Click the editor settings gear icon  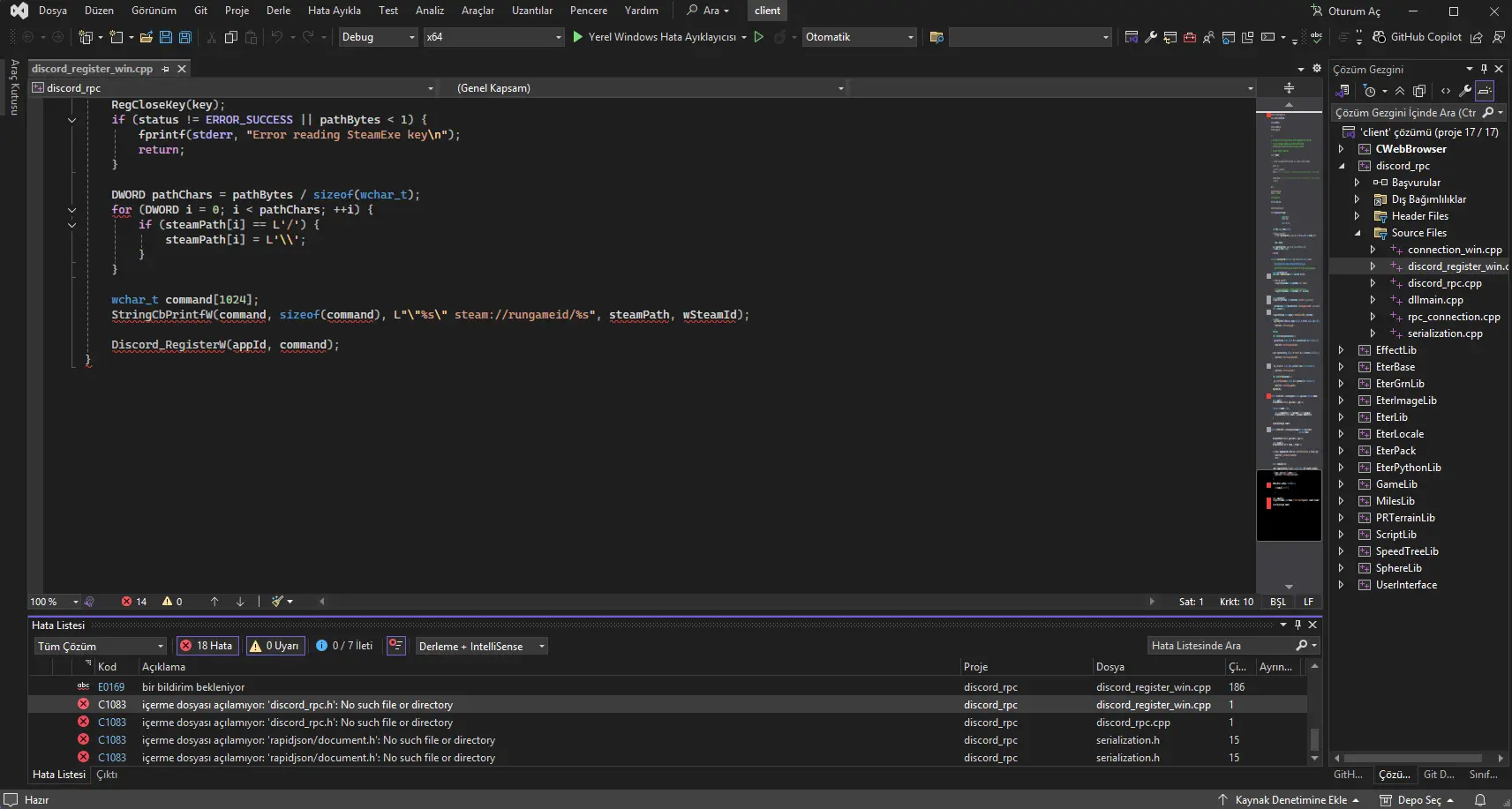click(1317, 69)
